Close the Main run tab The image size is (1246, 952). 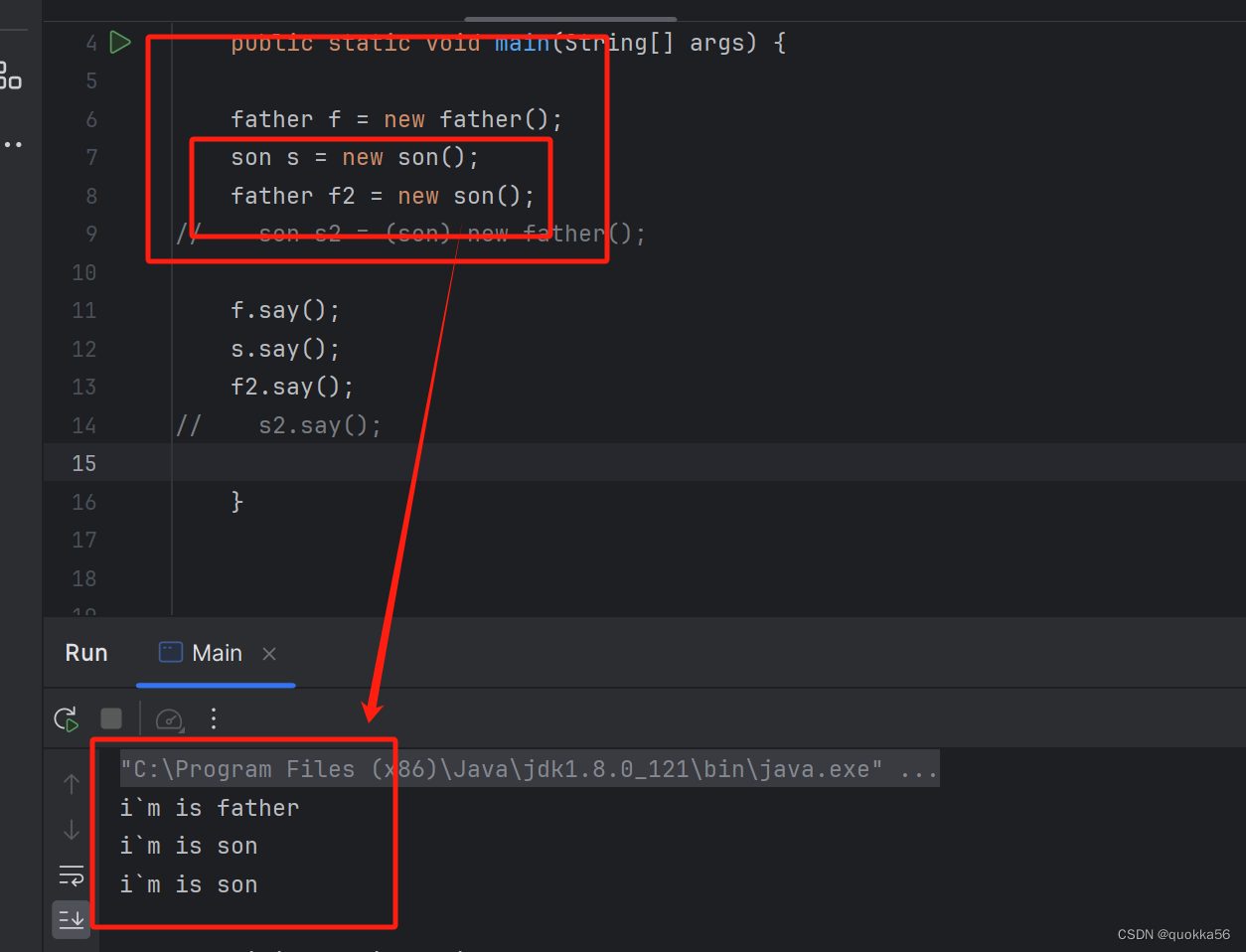(x=269, y=654)
